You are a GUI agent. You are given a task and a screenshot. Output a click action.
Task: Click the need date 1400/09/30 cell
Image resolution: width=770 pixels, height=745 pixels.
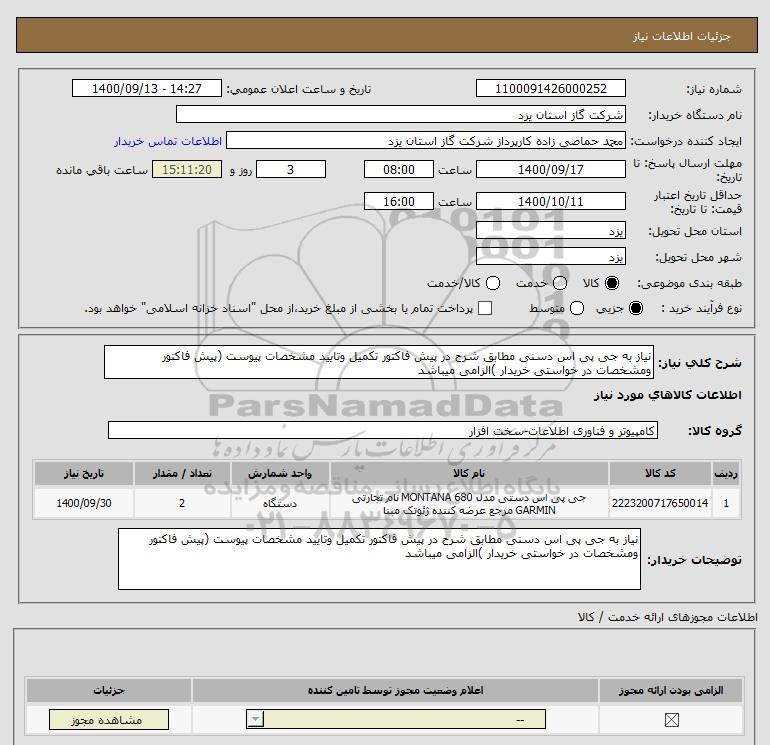pos(83,503)
